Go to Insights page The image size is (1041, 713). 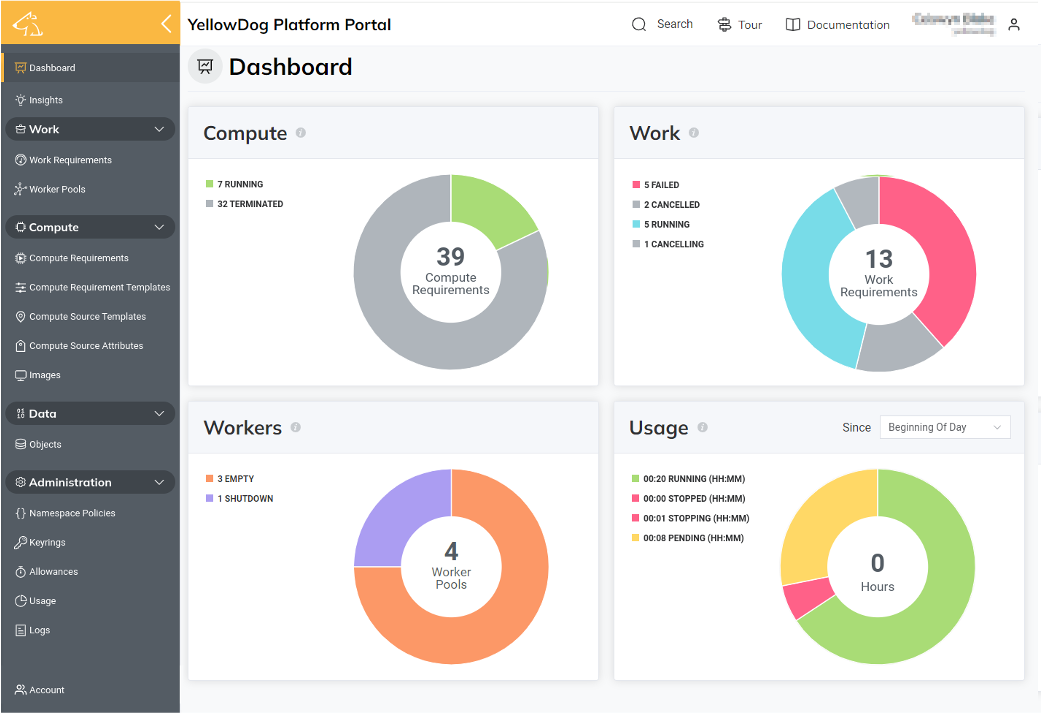coord(46,100)
